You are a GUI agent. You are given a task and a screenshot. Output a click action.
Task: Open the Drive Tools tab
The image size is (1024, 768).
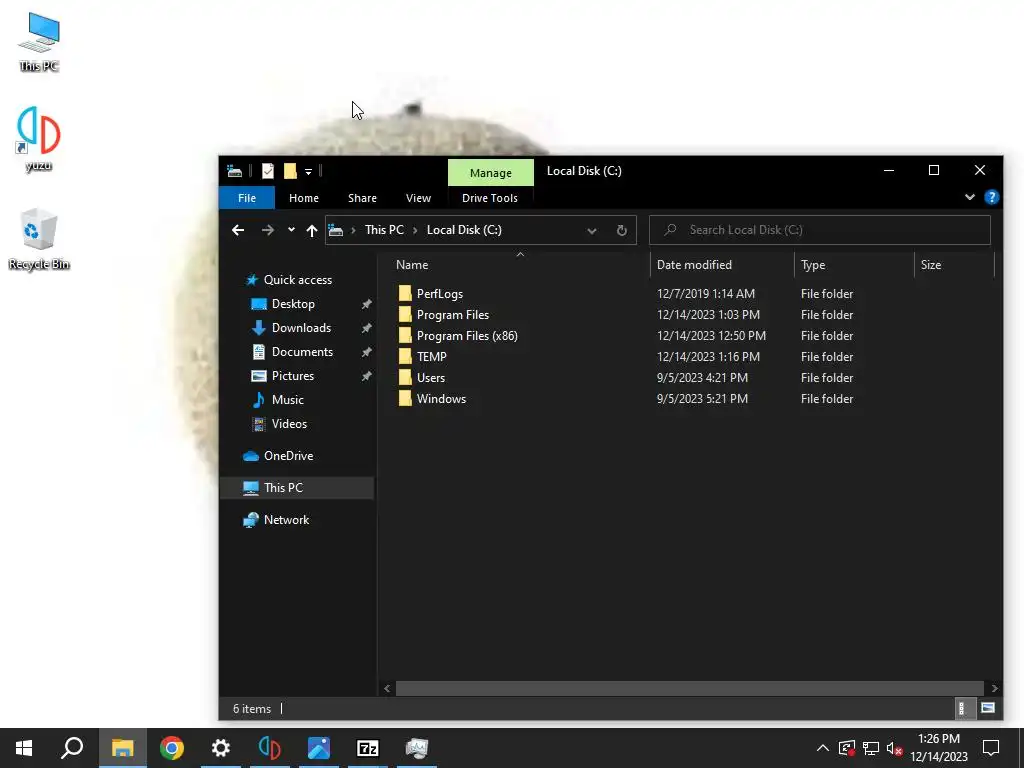[x=490, y=198]
